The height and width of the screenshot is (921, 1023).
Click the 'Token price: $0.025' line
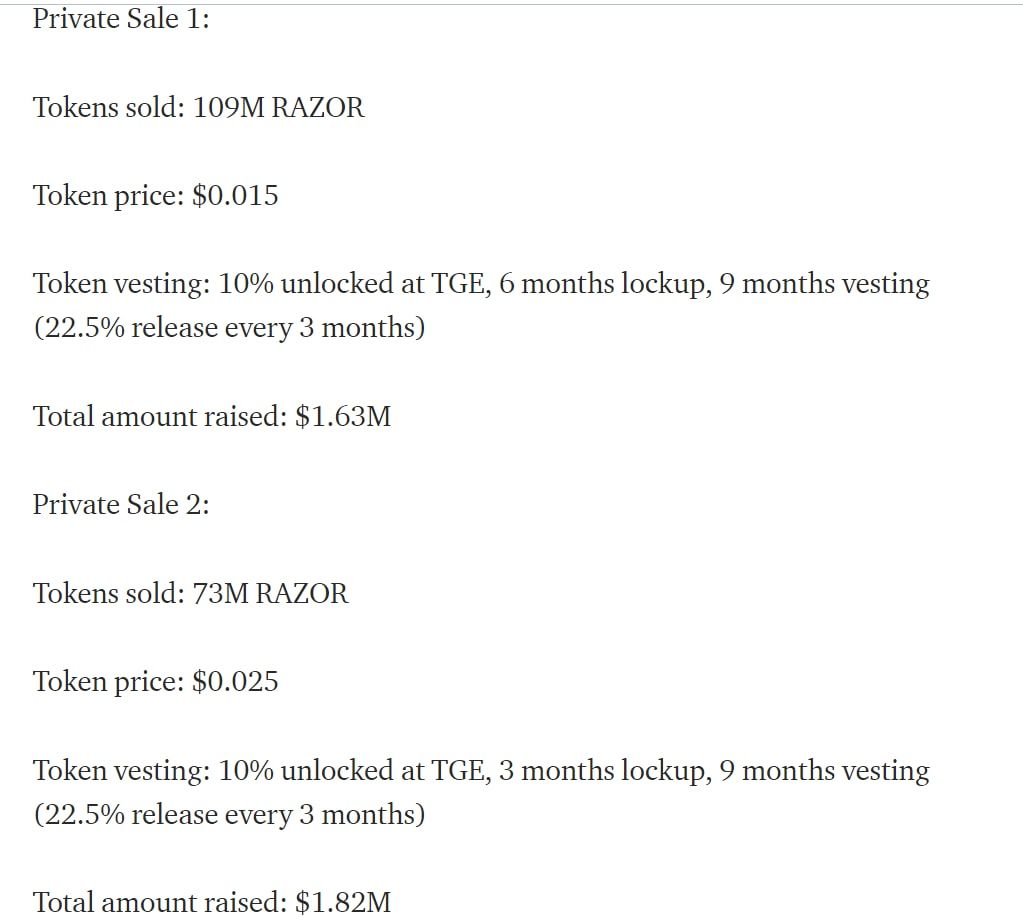click(155, 682)
